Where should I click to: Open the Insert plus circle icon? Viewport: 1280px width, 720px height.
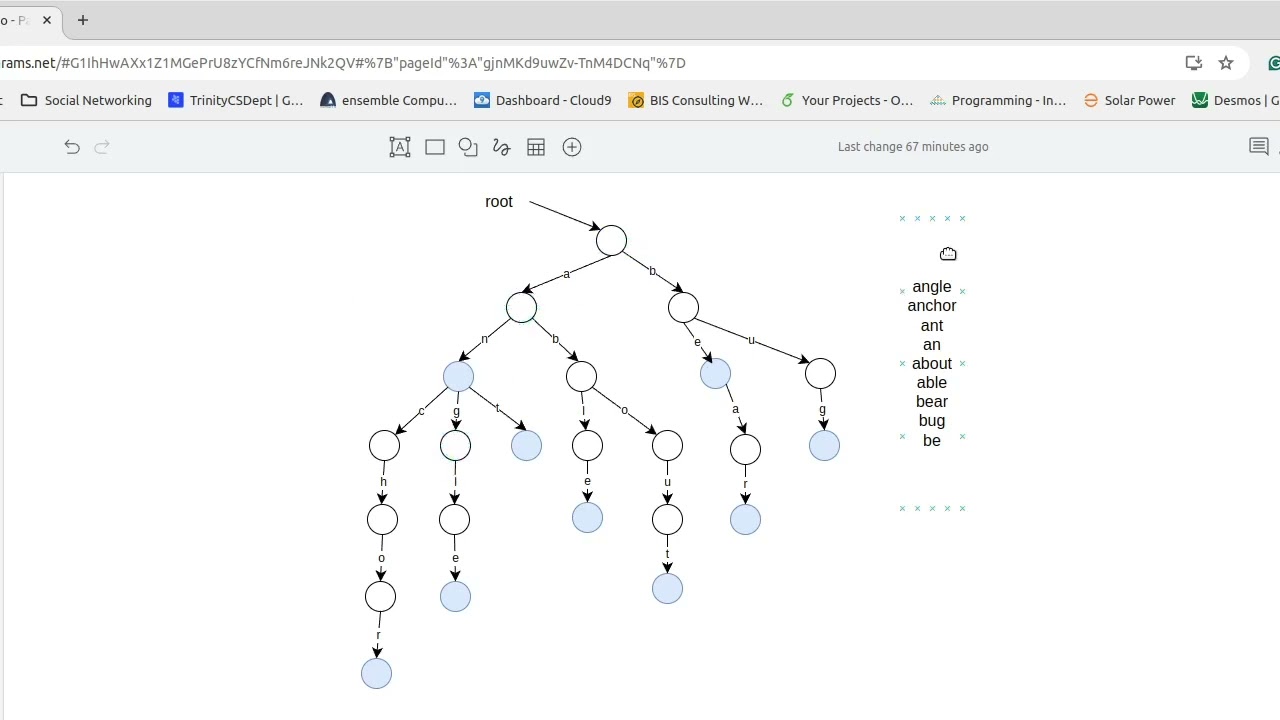point(572,147)
